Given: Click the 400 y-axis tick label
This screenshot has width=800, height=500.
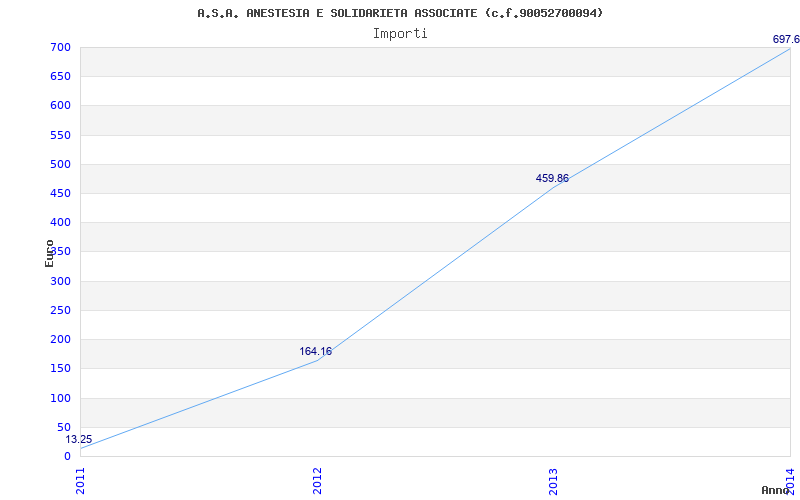Looking at the screenshot, I should point(61,222).
